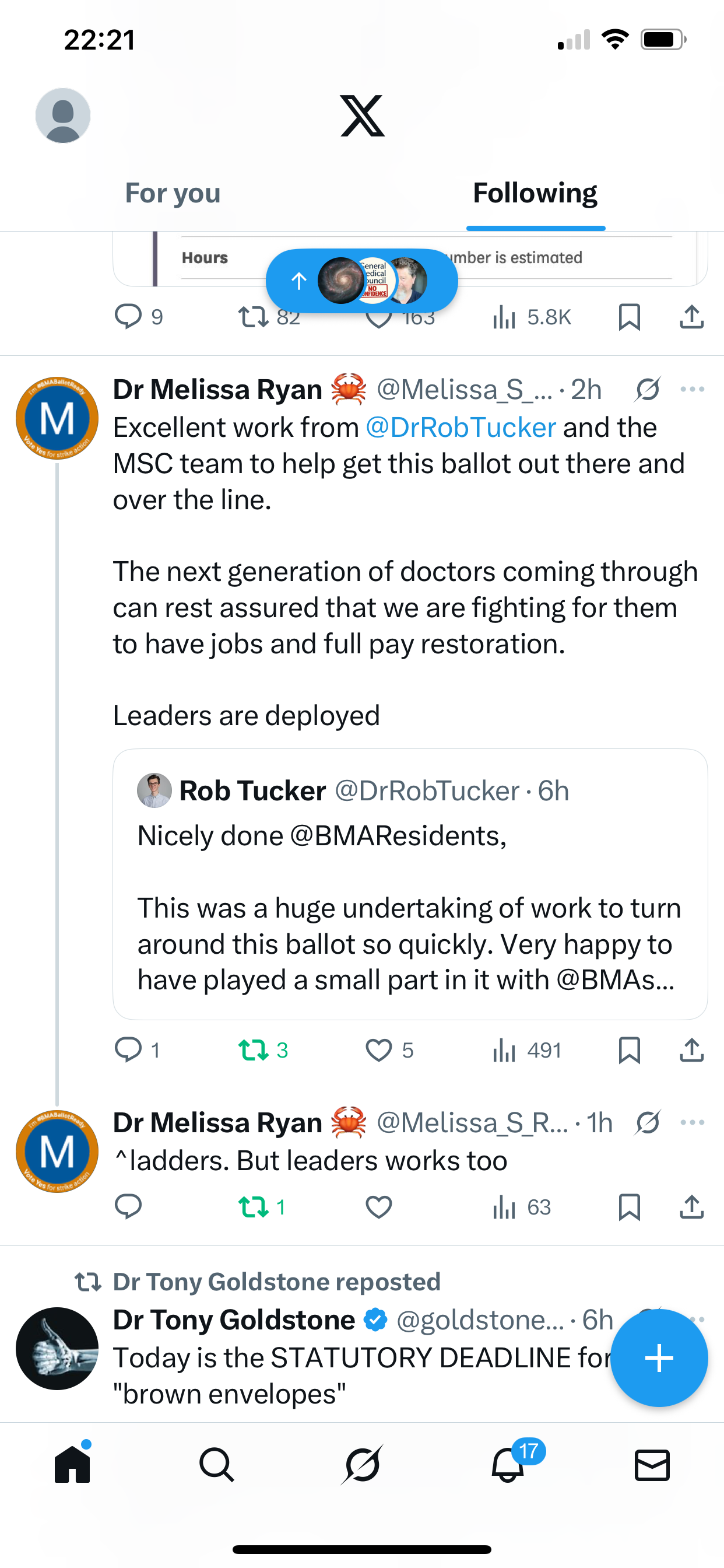Tap the new posts pill with avatars
The height and width of the screenshot is (1568, 724).
[361, 281]
